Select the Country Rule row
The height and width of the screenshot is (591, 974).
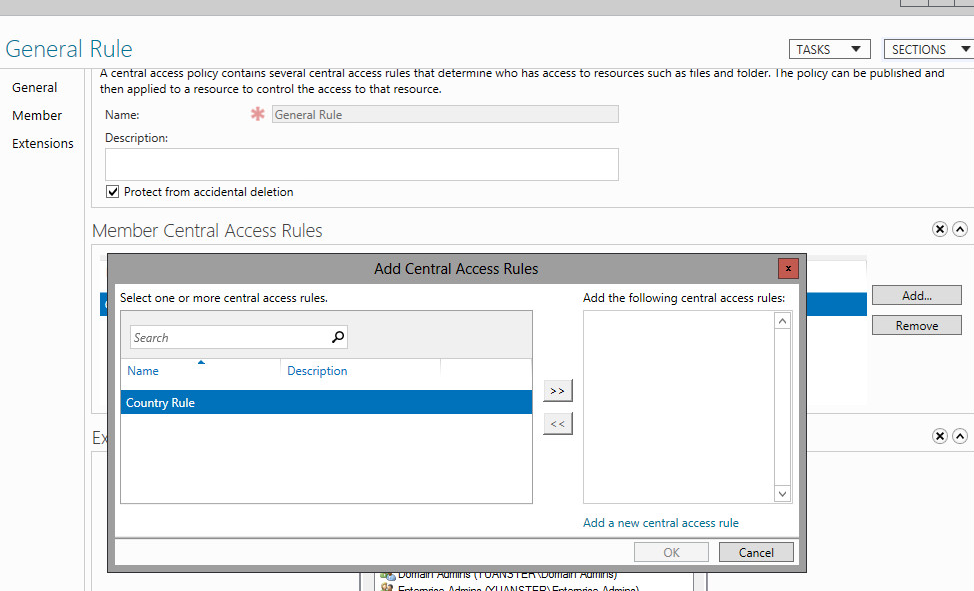326,402
